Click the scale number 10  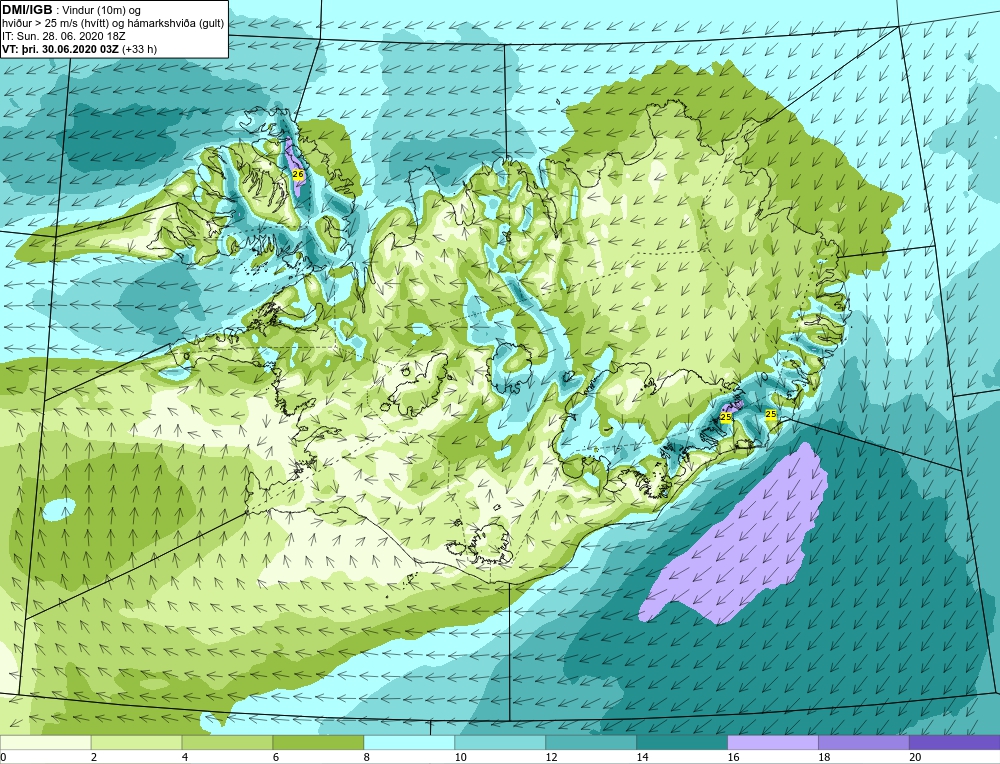pos(460,757)
